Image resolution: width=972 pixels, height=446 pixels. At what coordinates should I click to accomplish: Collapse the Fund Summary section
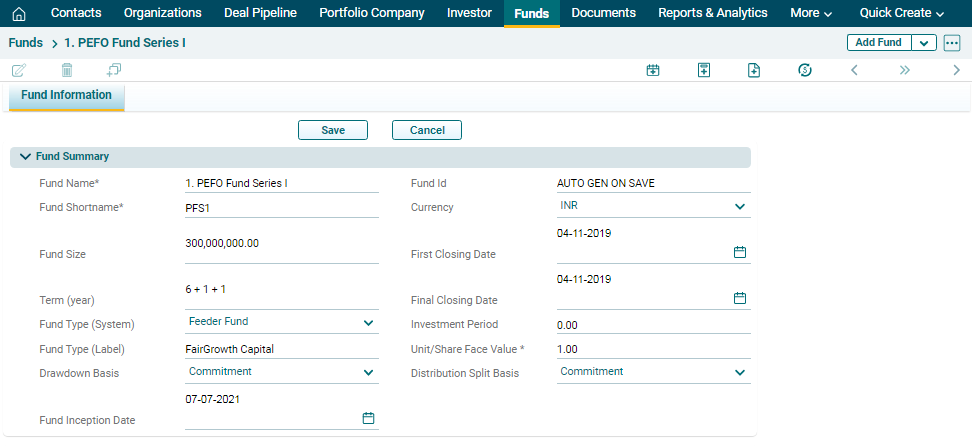click(25, 157)
